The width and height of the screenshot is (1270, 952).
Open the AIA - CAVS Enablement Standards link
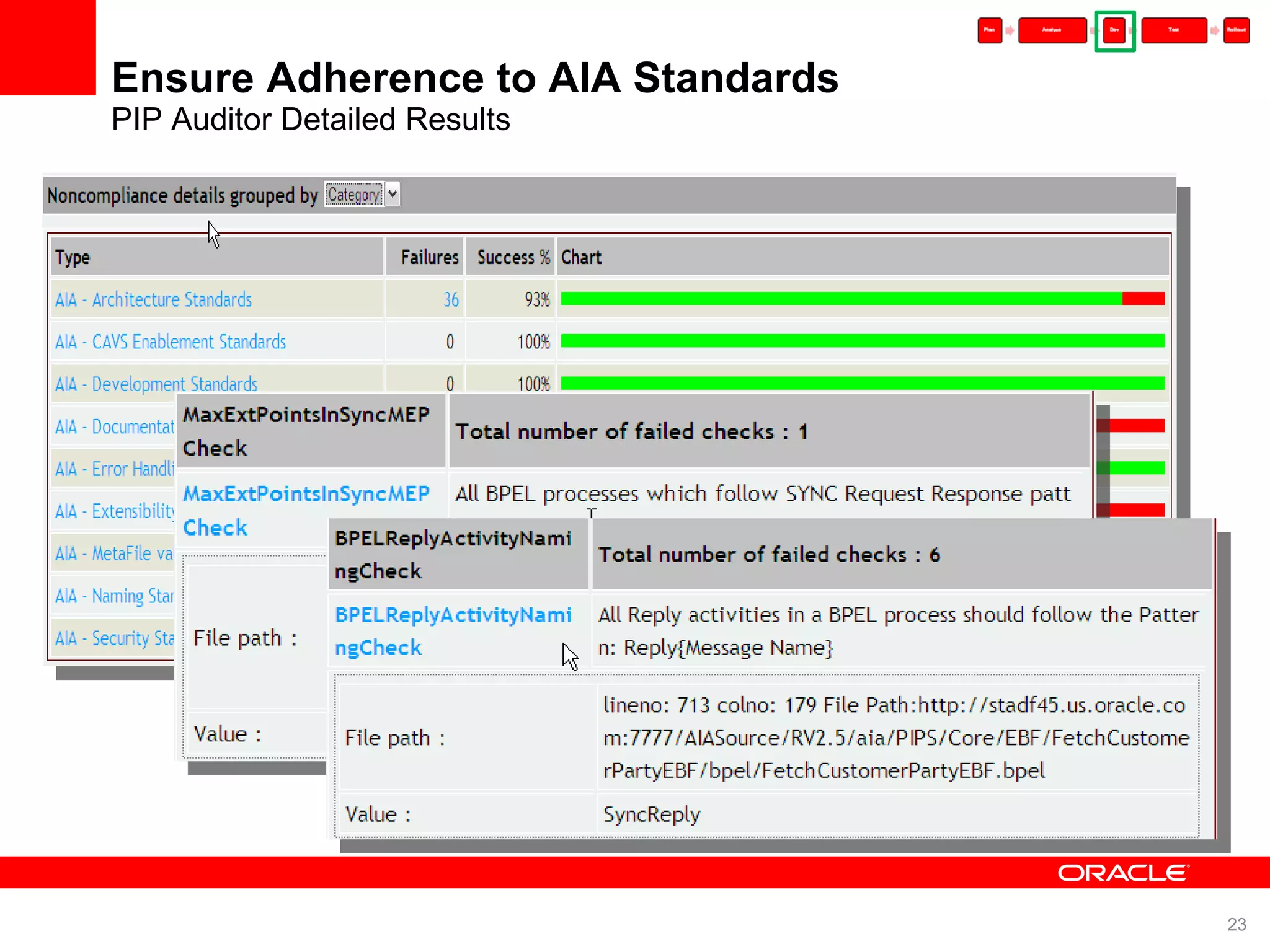pyautogui.click(x=171, y=342)
